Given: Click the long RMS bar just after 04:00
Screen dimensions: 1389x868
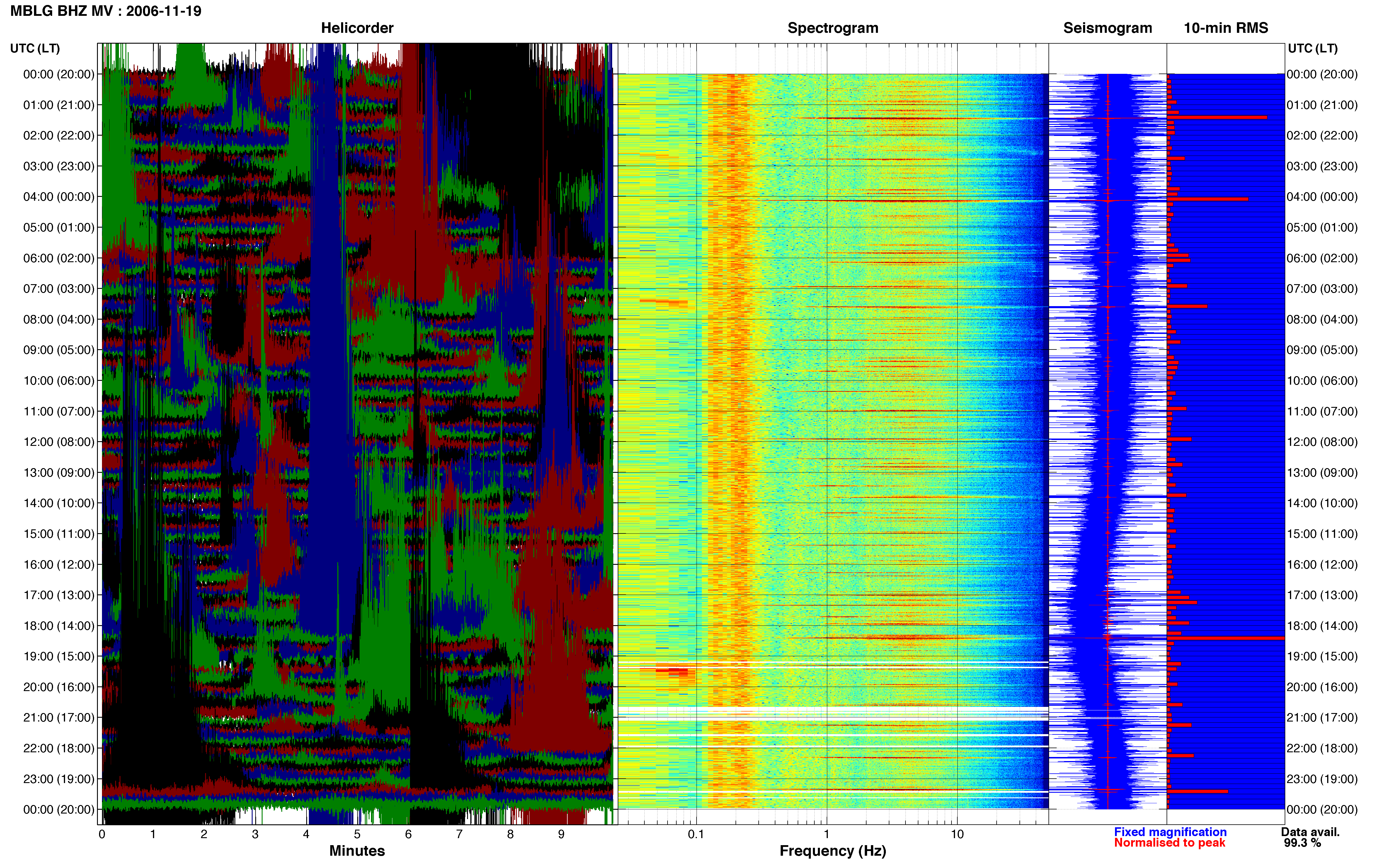Looking at the screenshot, I should click(1208, 199).
